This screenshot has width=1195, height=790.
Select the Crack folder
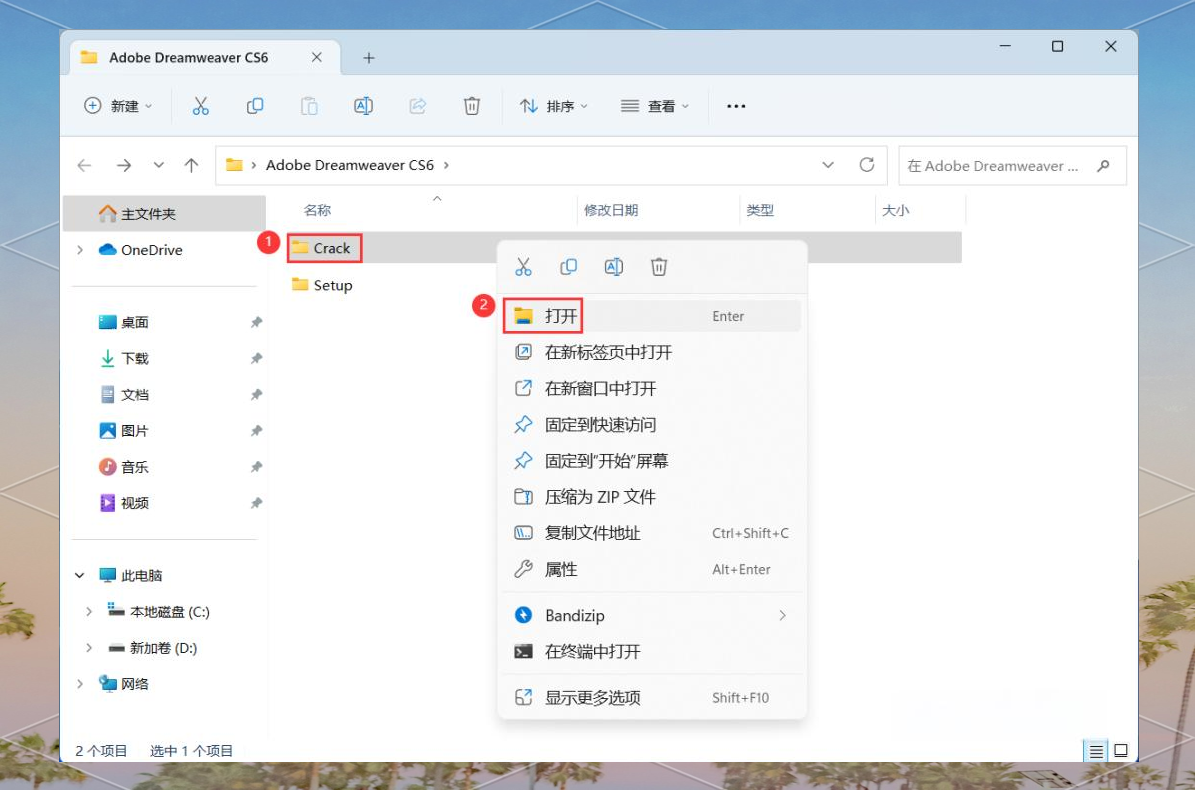click(x=321, y=248)
